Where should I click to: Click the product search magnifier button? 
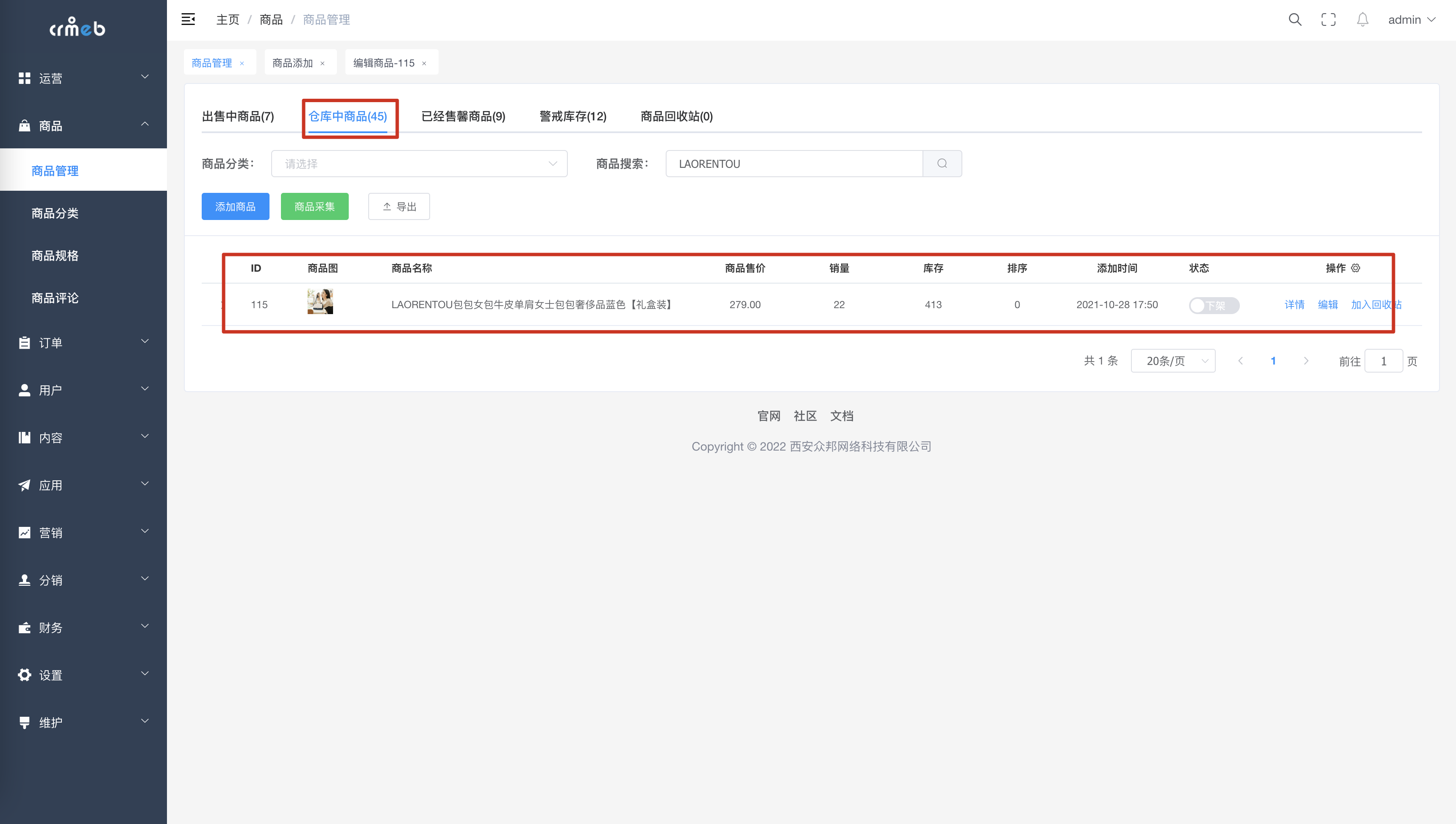pyautogui.click(x=942, y=164)
